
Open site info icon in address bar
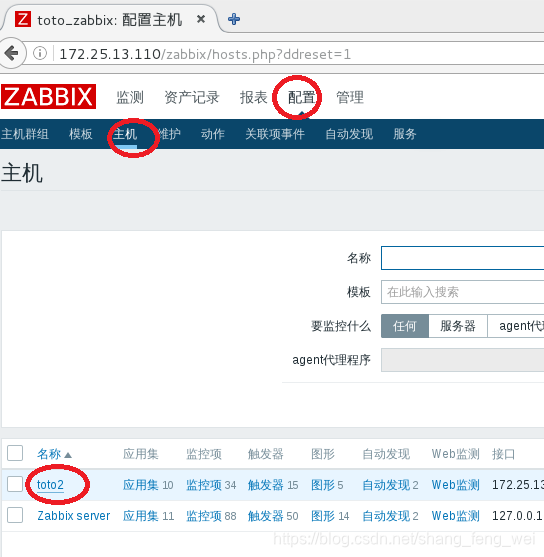[x=40, y=53]
